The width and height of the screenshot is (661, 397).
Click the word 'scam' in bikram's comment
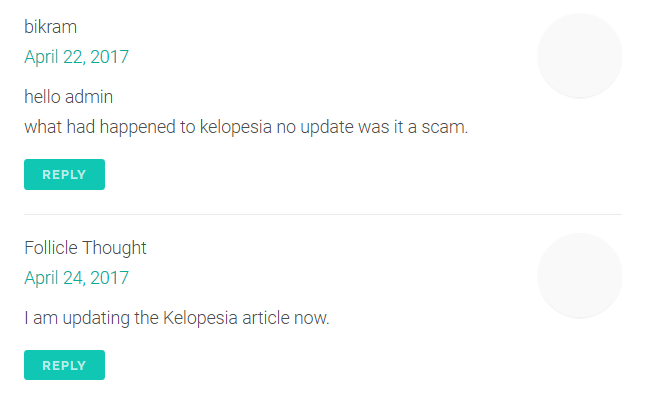point(444,127)
